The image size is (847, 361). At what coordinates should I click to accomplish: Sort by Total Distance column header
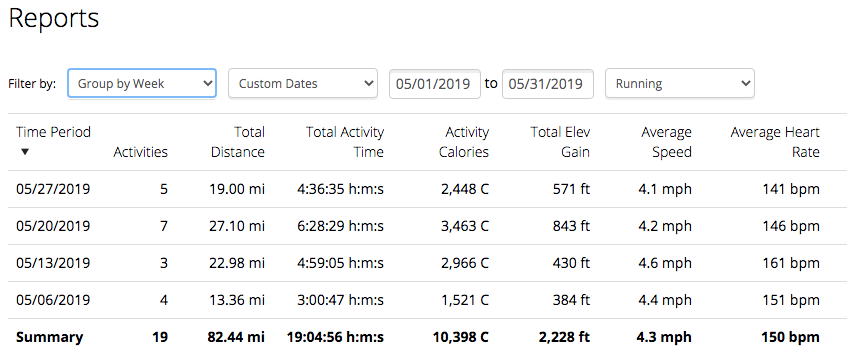(x=238, y=142)
